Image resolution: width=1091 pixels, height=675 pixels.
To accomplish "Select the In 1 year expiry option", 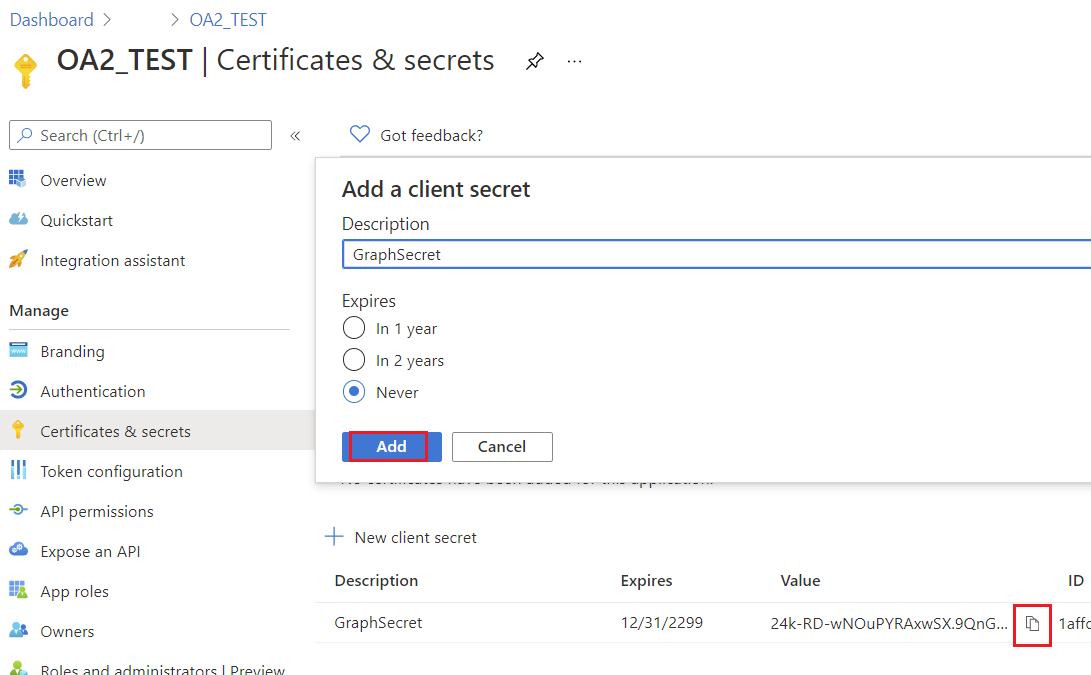I will coord(354,329).
